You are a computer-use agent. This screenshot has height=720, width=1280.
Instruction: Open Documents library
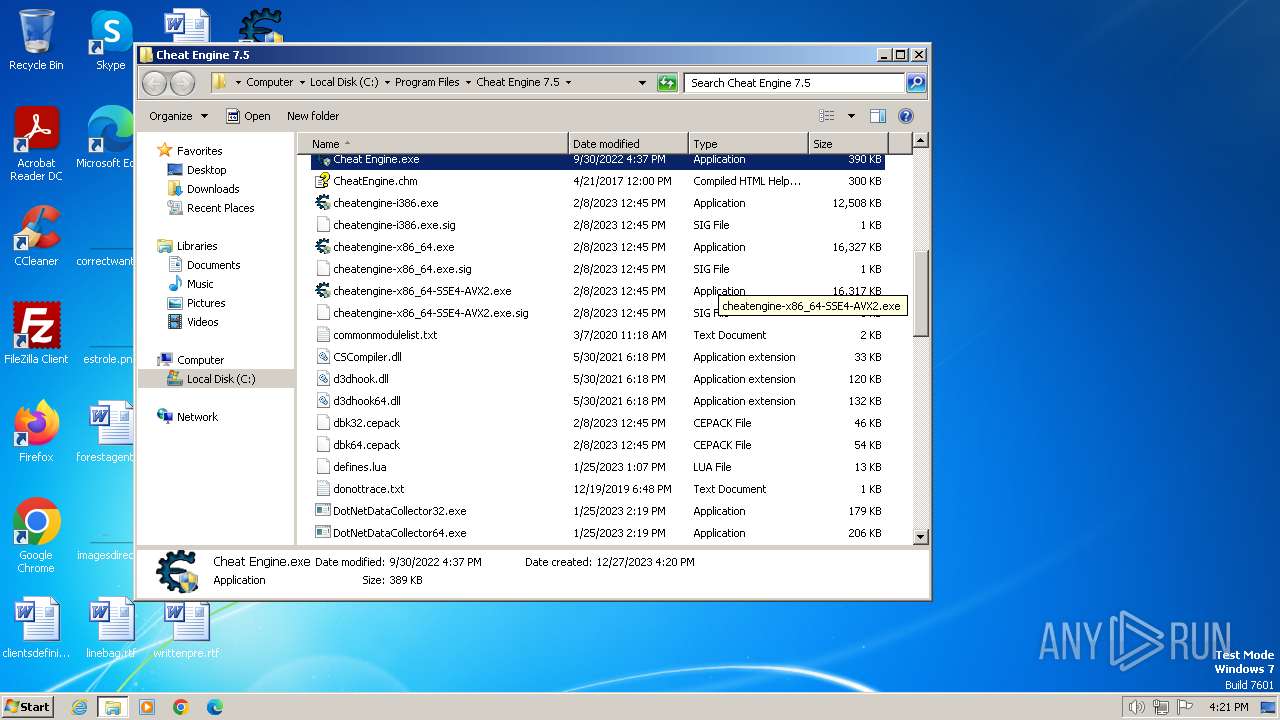[x=213, y=265]
